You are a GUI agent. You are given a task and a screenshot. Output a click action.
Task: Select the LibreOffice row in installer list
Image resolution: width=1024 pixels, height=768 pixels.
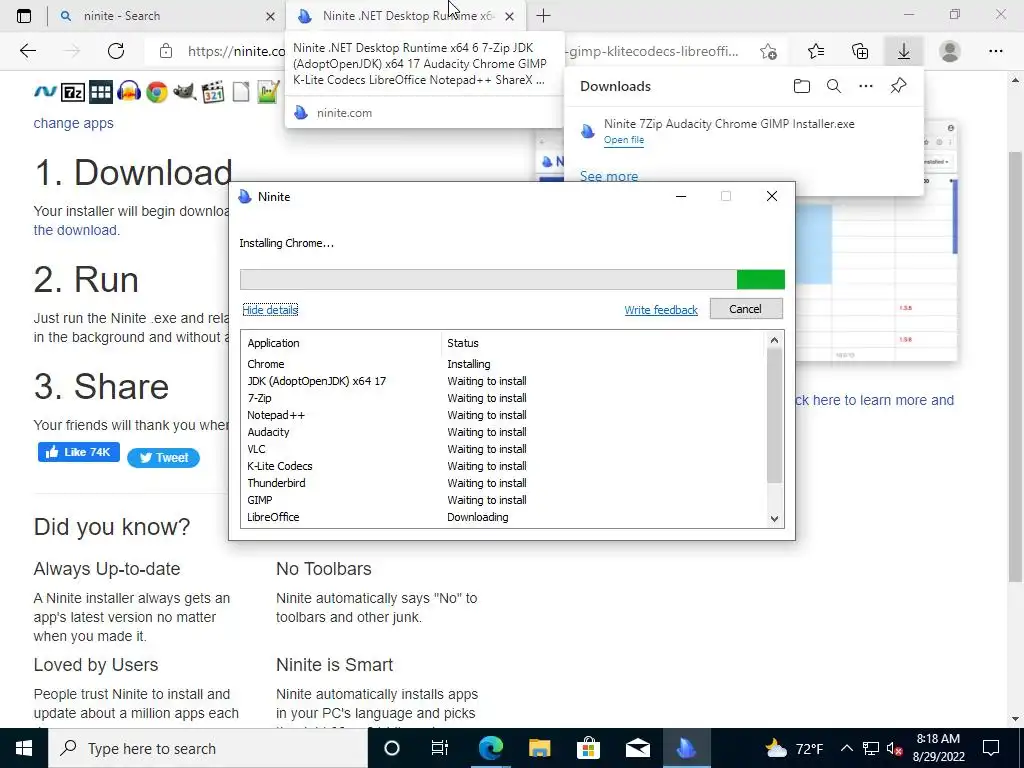pyautogui.click(x=503, y=517)
